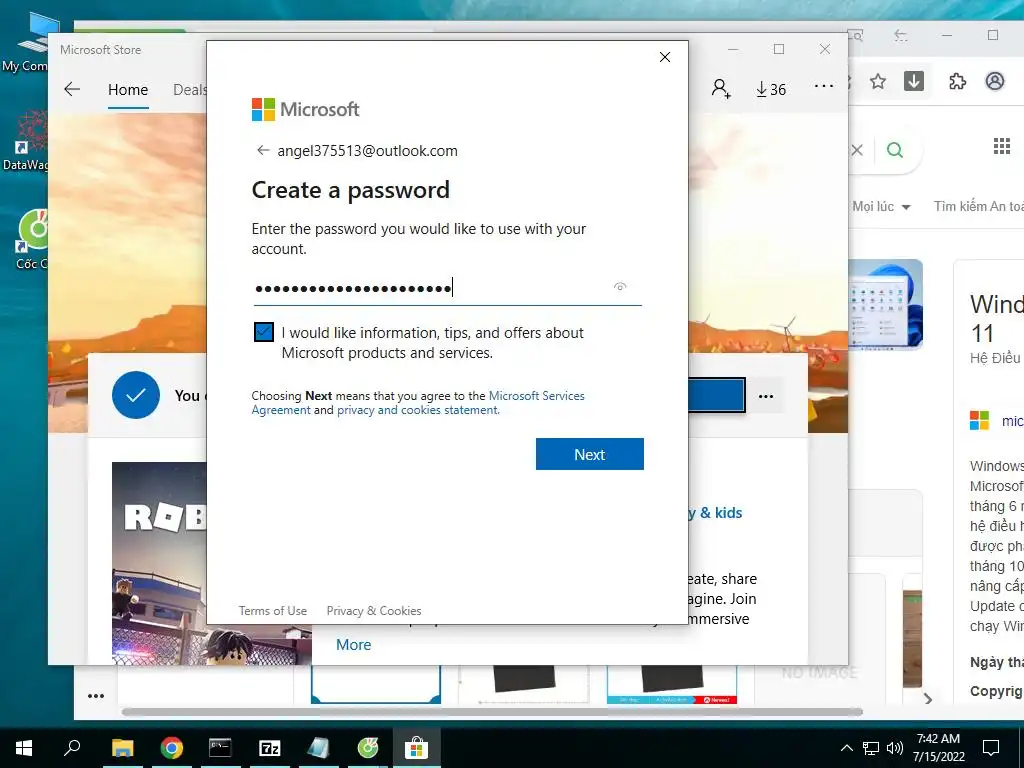This screenshot has height=768, width=1024.
Task: Close the Create a password dialog
Action: click(x=665, y=57)
